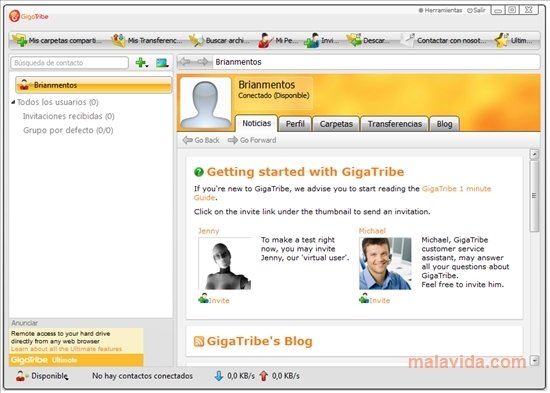Click the back arrow in address bar

coord(185,62)
